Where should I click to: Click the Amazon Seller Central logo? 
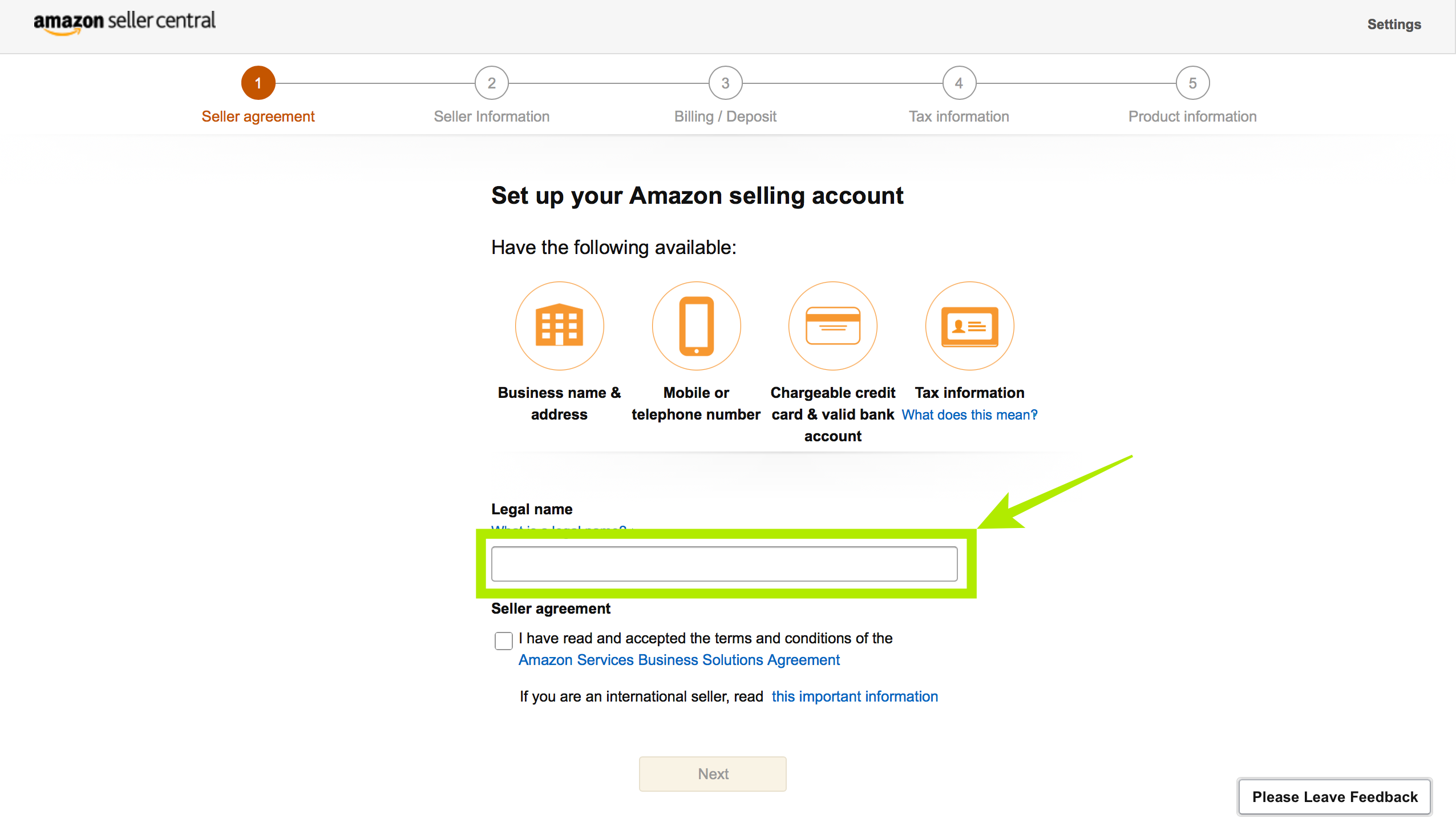(124, 23)
